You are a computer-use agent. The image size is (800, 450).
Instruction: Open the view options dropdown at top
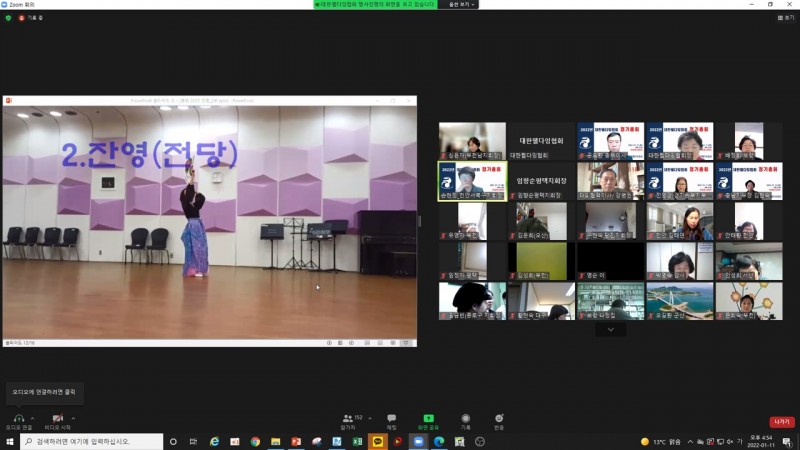click(461, 4)
